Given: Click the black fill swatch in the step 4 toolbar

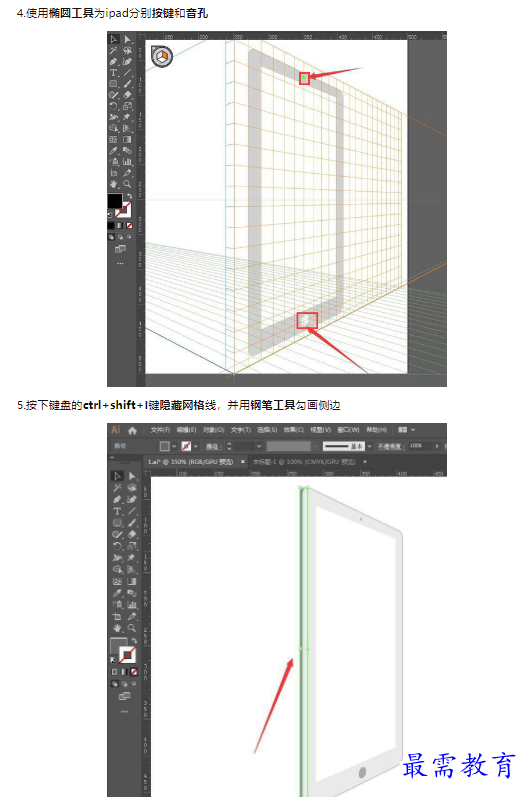Looking at the screenshot, I should (x=114, y=201).
